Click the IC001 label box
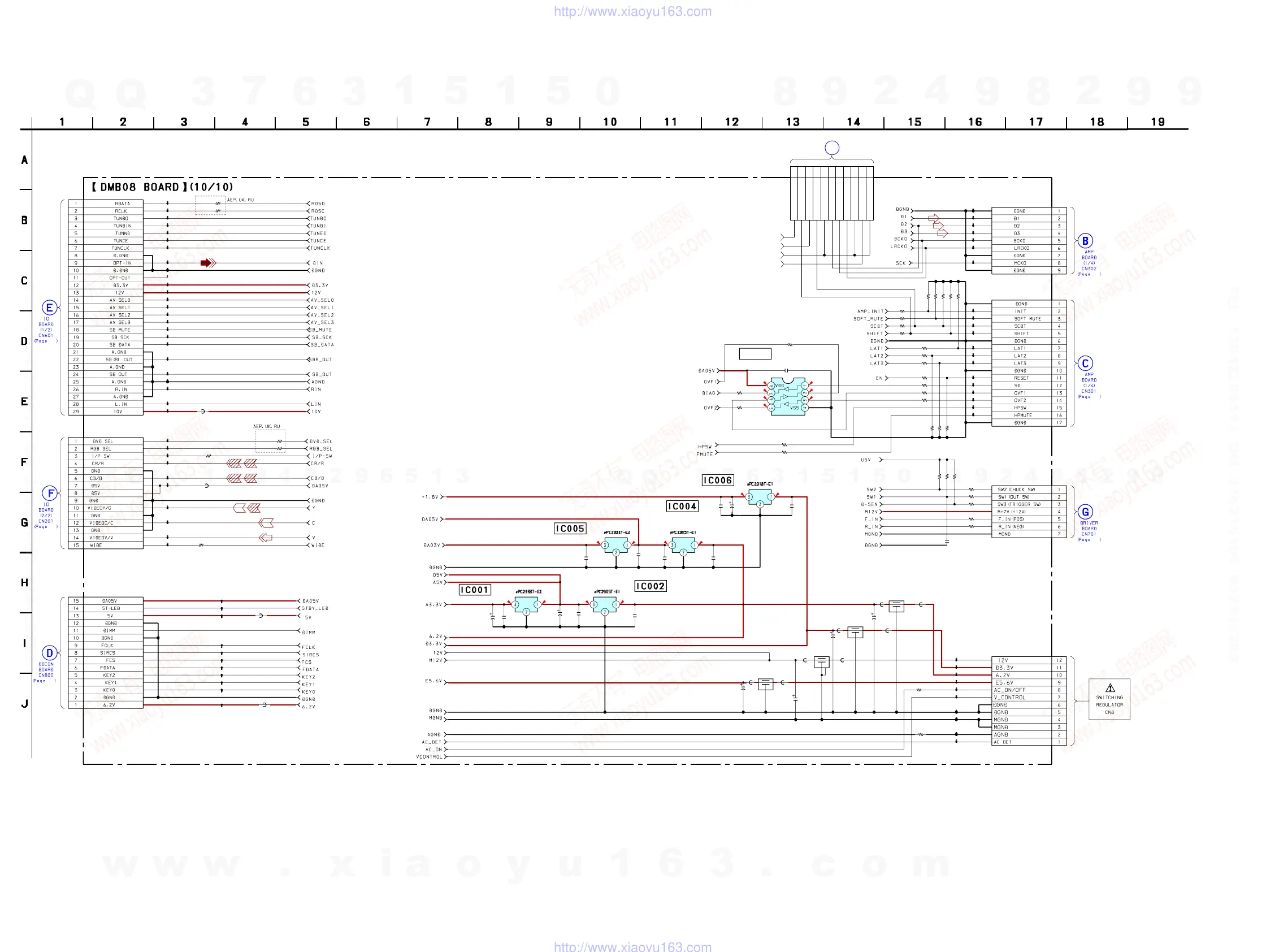 (x=474, y=590)
